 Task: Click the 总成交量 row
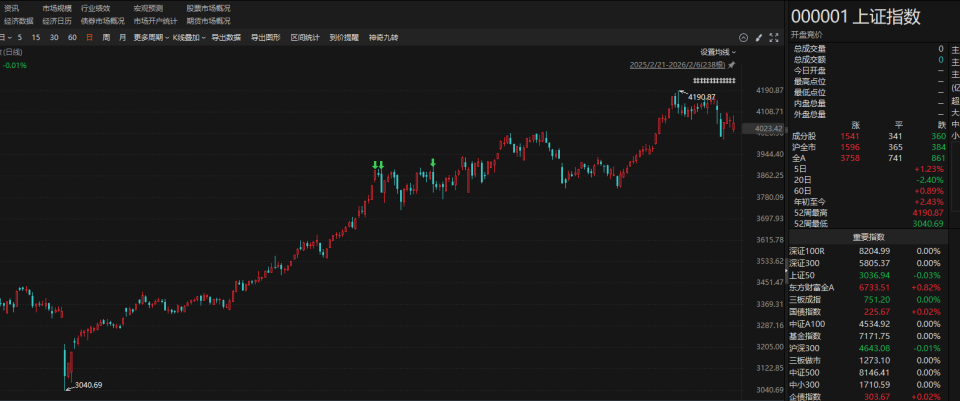pyautogui.click(x=869, y=48)
